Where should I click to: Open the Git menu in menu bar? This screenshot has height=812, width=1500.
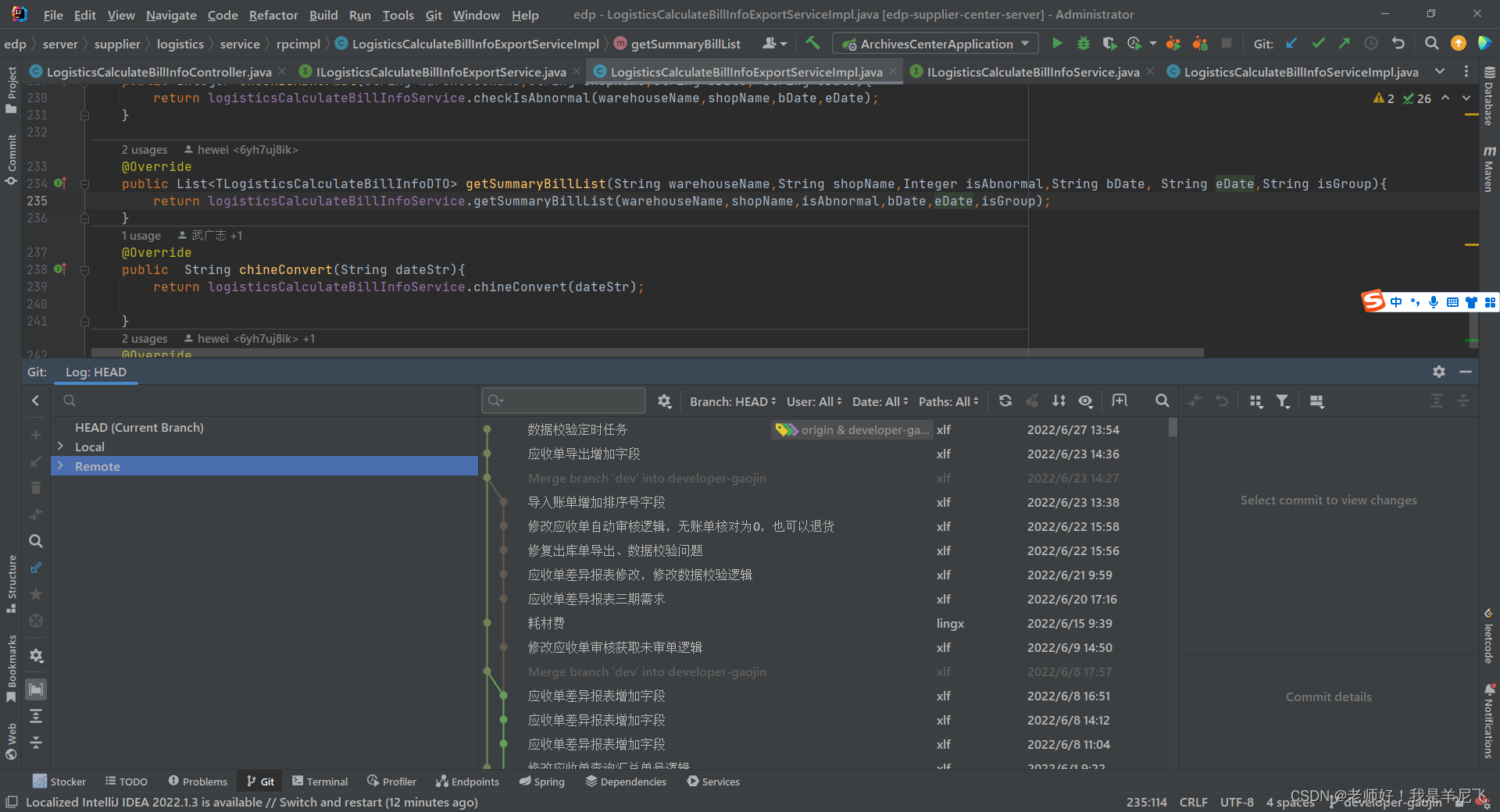pos(434,15)
